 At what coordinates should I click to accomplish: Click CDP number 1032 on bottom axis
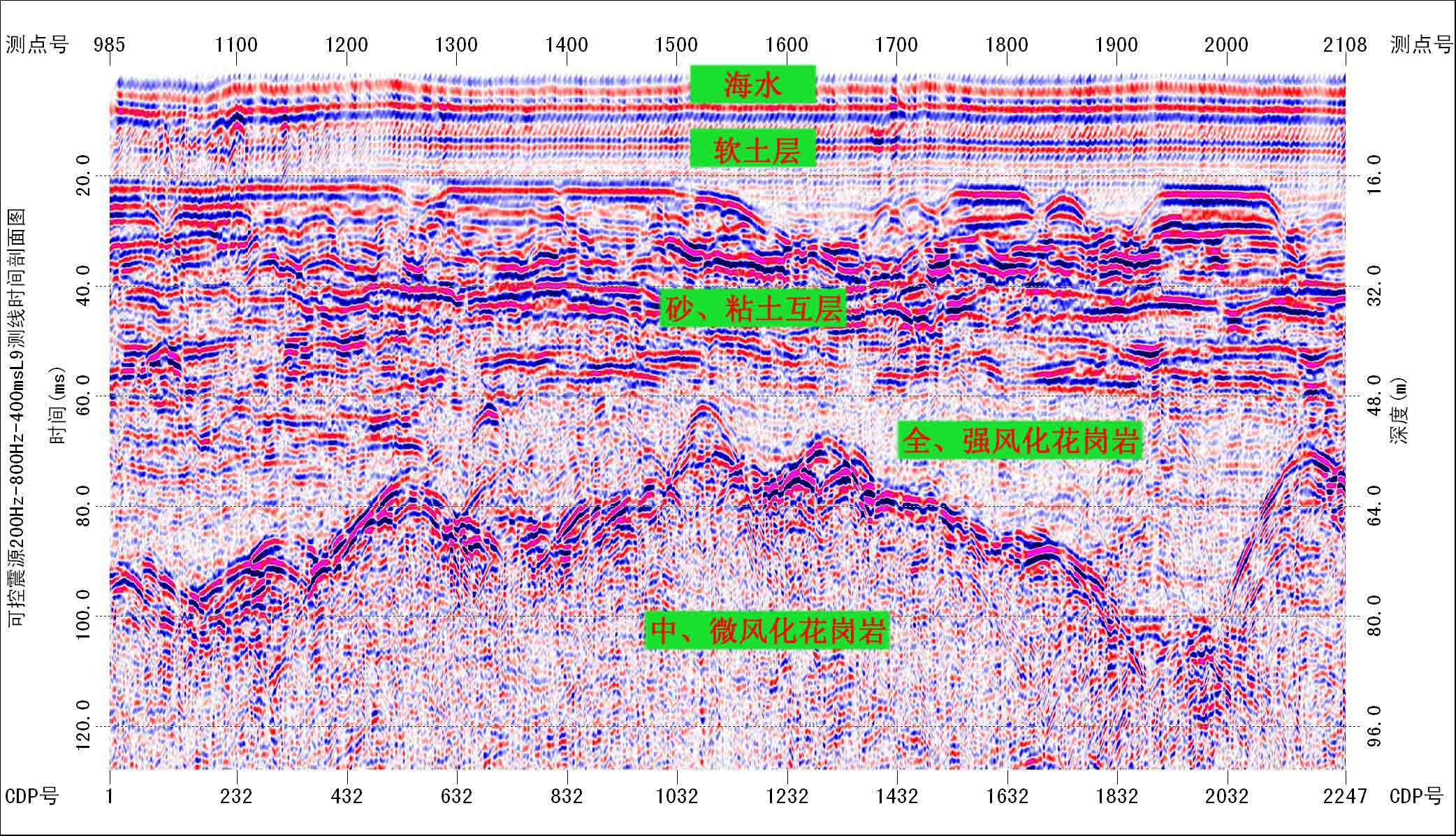pyautogui.click(x=676, y=796)
